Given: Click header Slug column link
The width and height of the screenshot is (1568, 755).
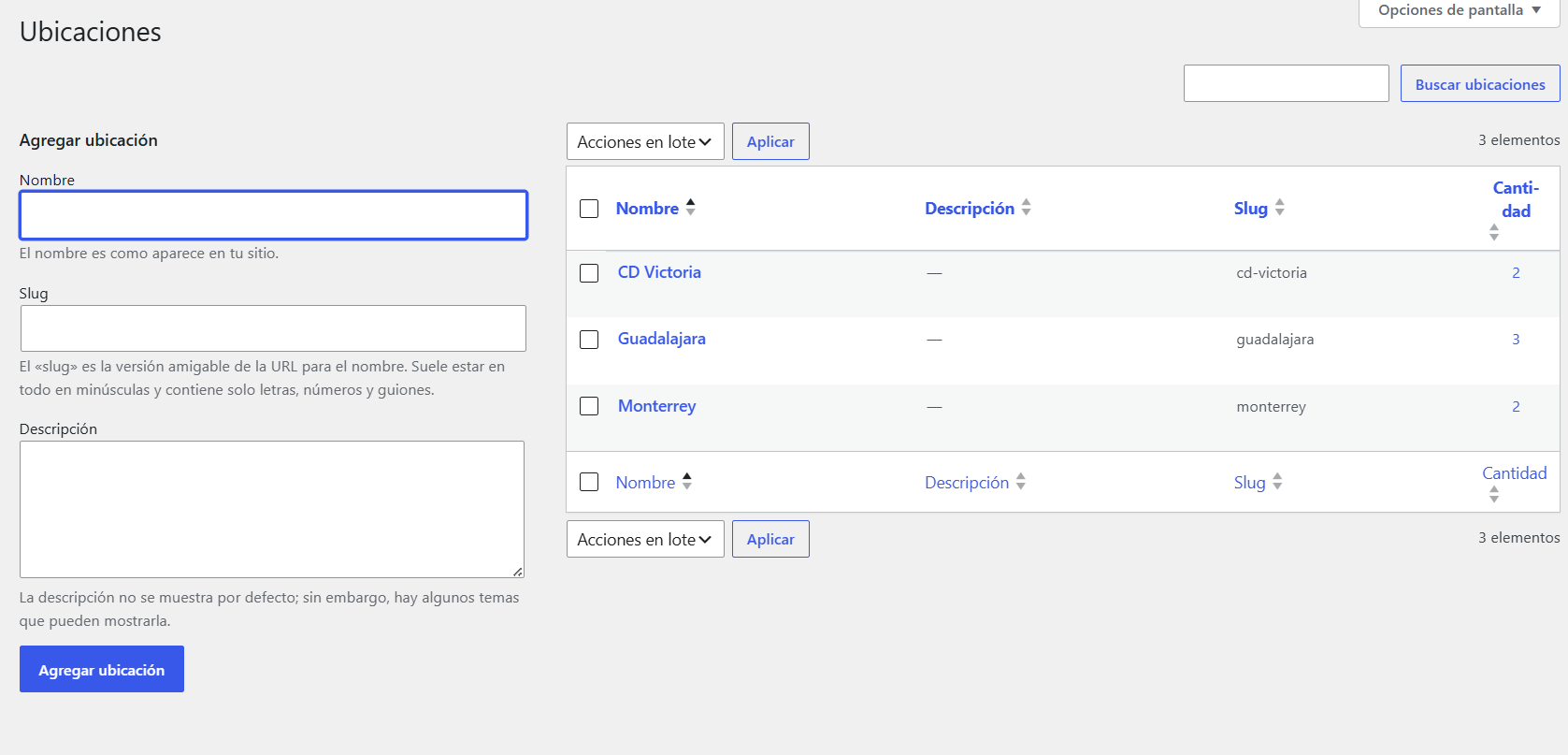Looking at the screenshot, I should point(1251,209).
